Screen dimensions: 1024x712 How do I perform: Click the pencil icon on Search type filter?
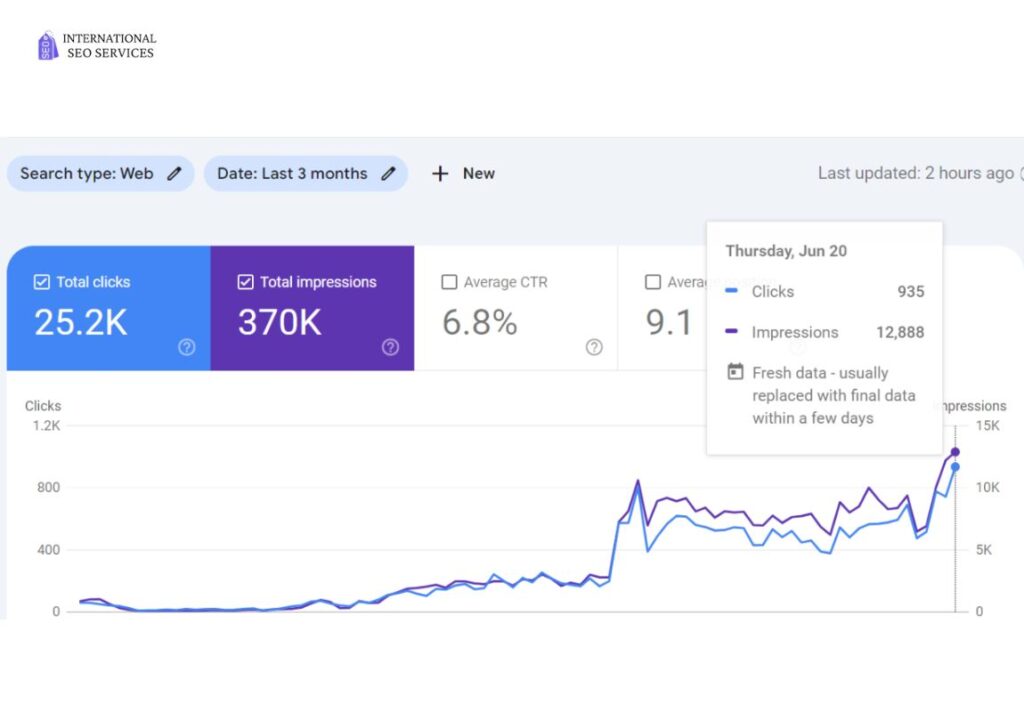[174, 174]
